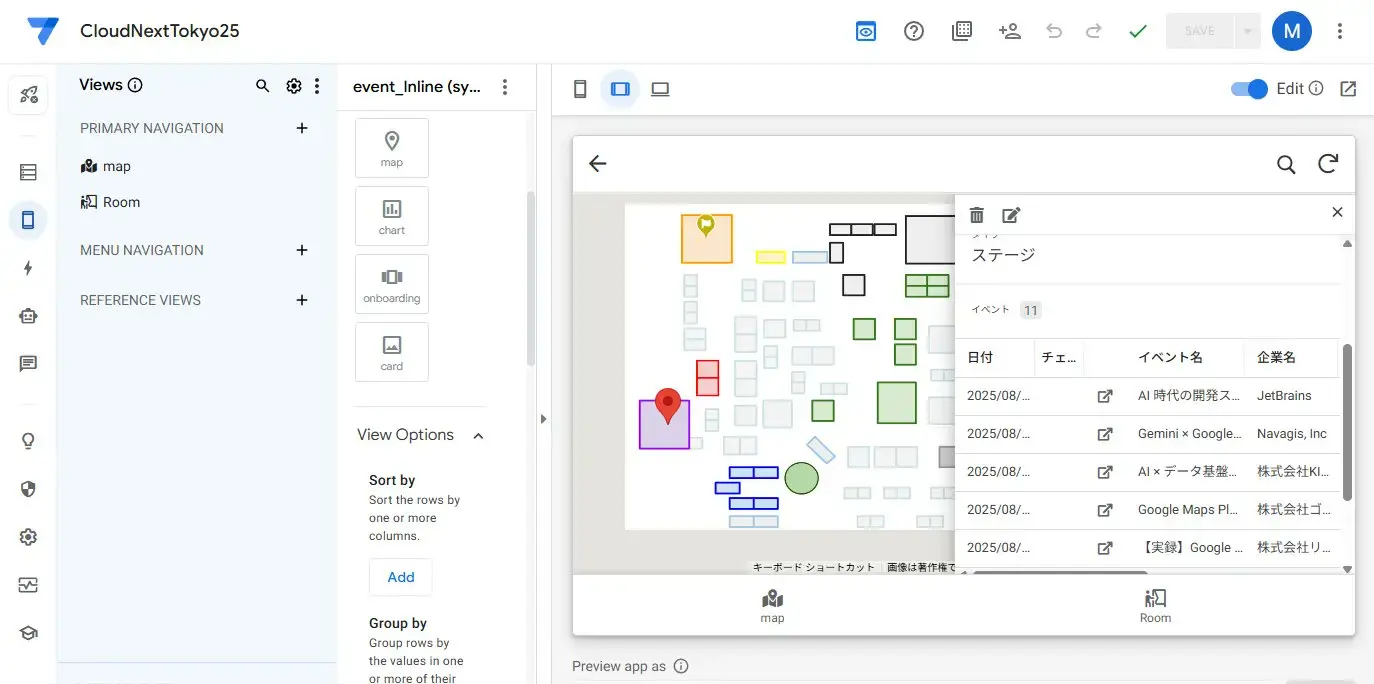Click the edit pencil icon in detail panel

coord(1011,215)
